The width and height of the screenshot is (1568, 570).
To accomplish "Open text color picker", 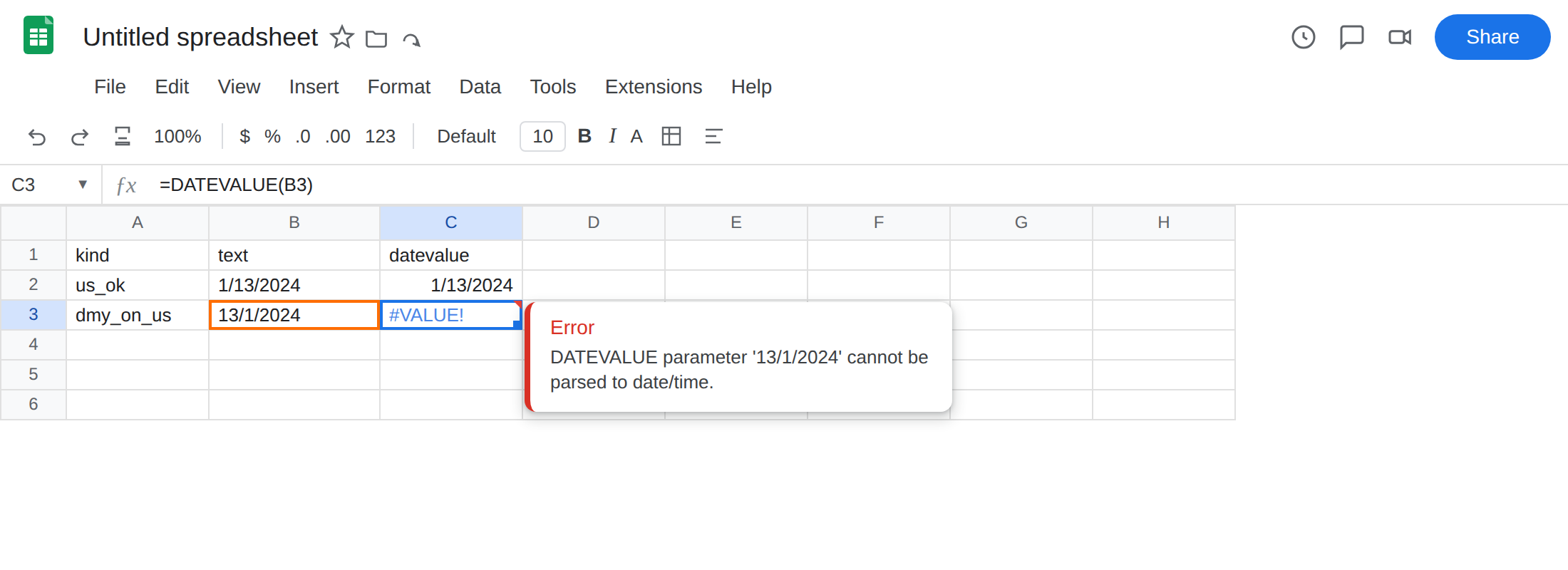I will tap(636, 136).
